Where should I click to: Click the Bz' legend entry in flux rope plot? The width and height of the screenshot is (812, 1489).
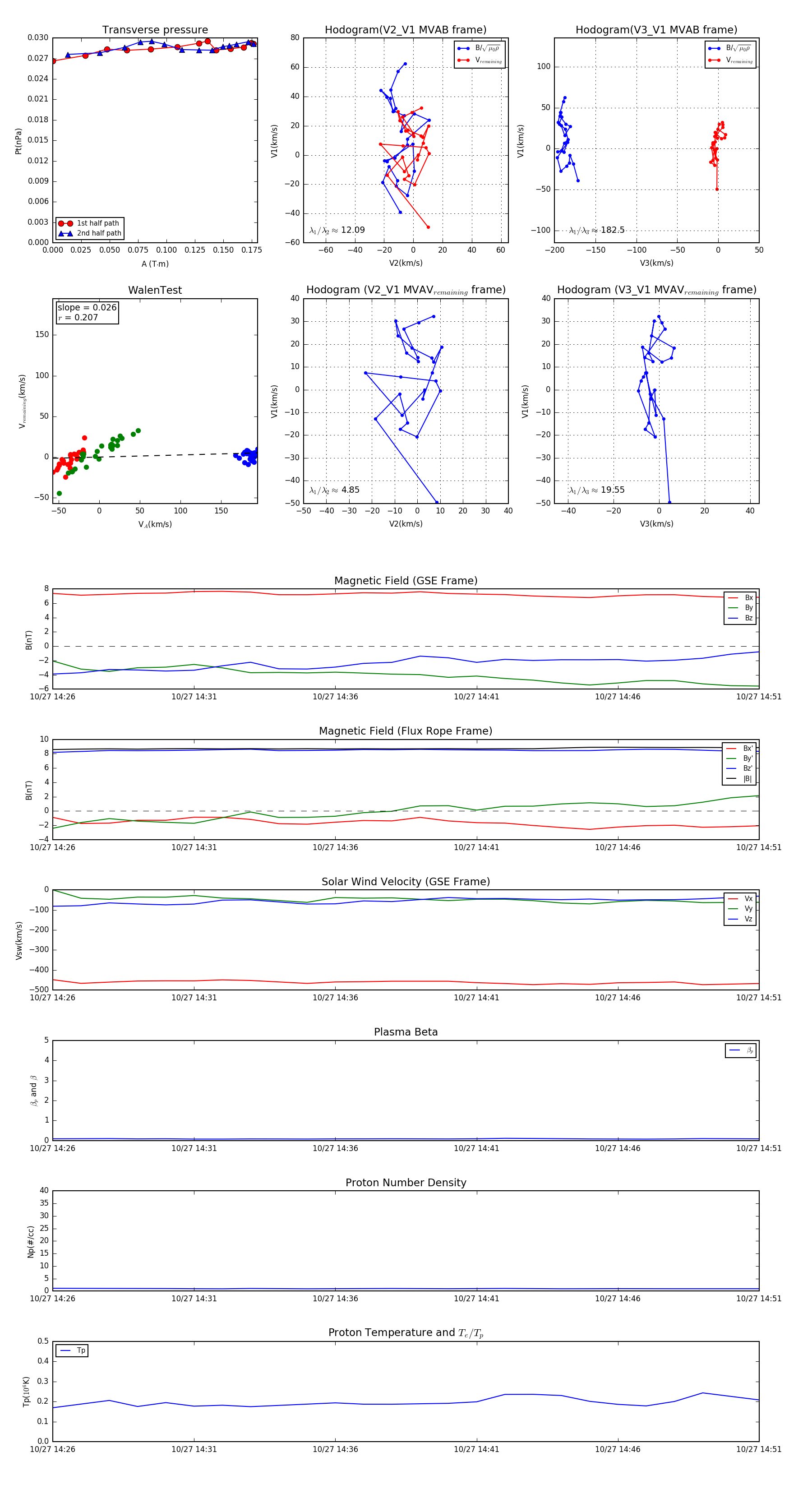pyautogui.click(x=739, y=769)
